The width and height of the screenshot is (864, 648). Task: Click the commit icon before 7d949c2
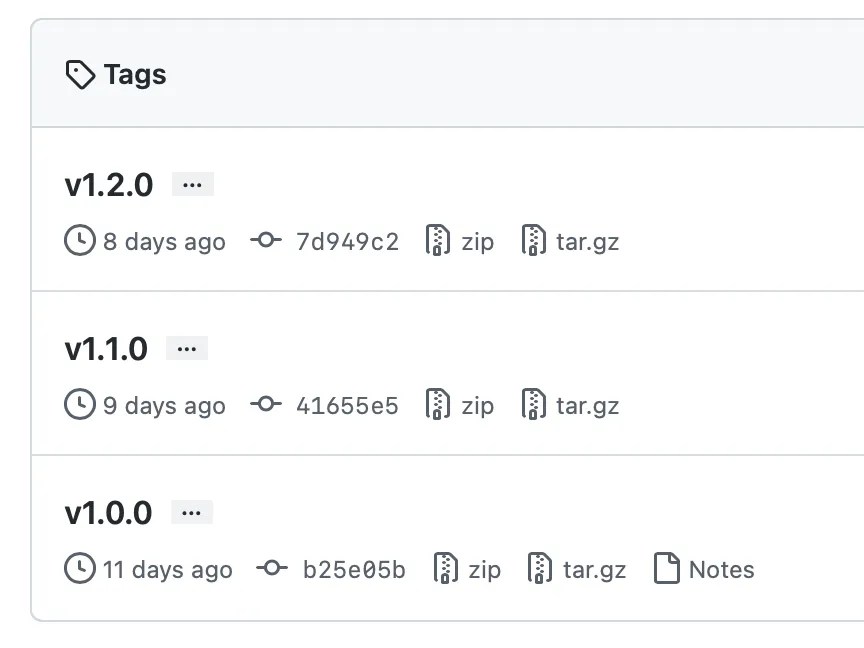[x=266, y=240]
